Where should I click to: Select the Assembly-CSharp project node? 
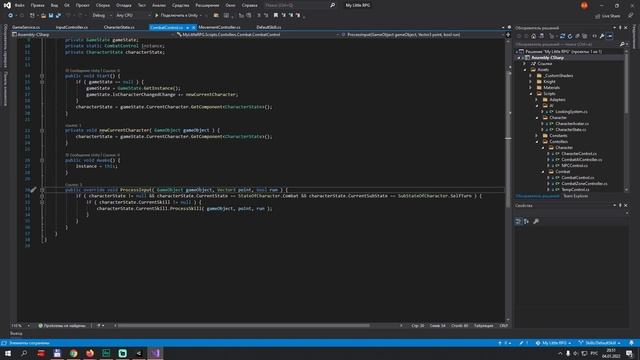[x=547, y=58]
